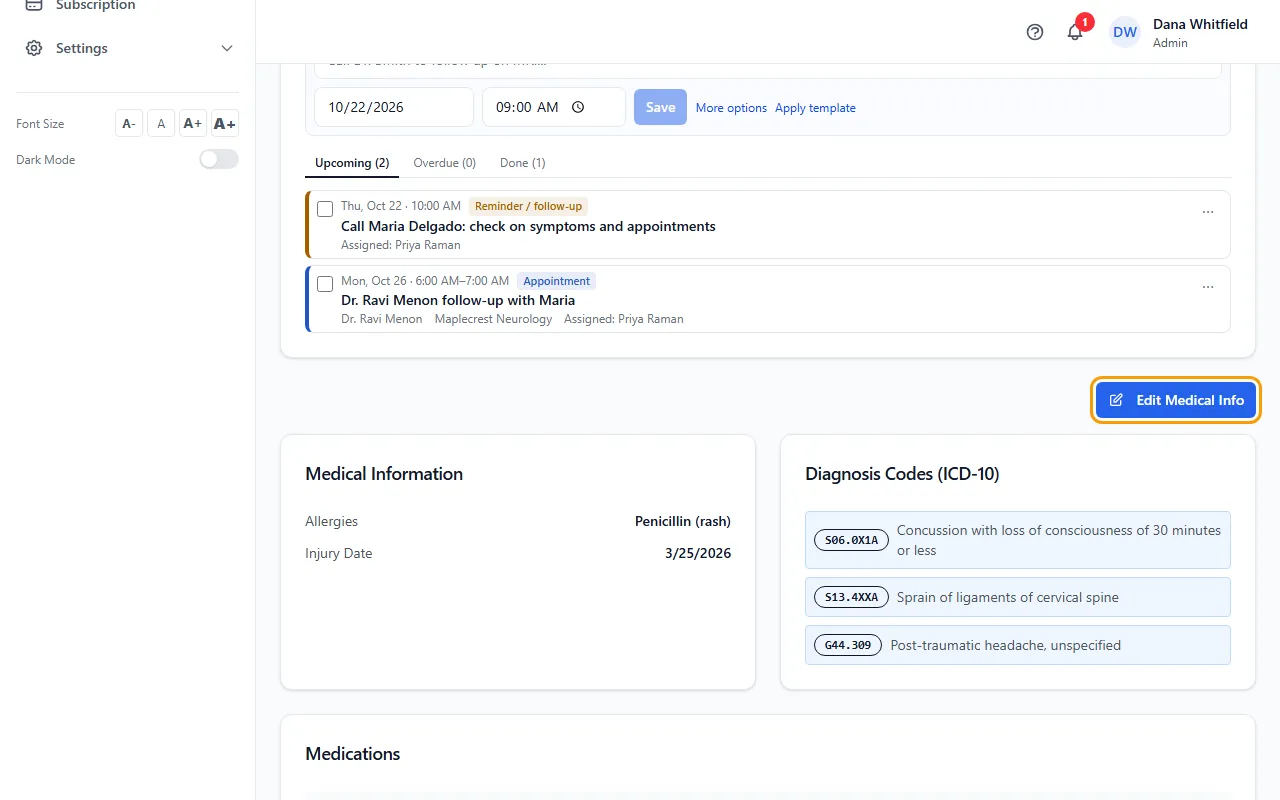This screenshot has height=800, width=1280.
Task: Set largest font size with bold A+ button
Action: coord(225,123)
